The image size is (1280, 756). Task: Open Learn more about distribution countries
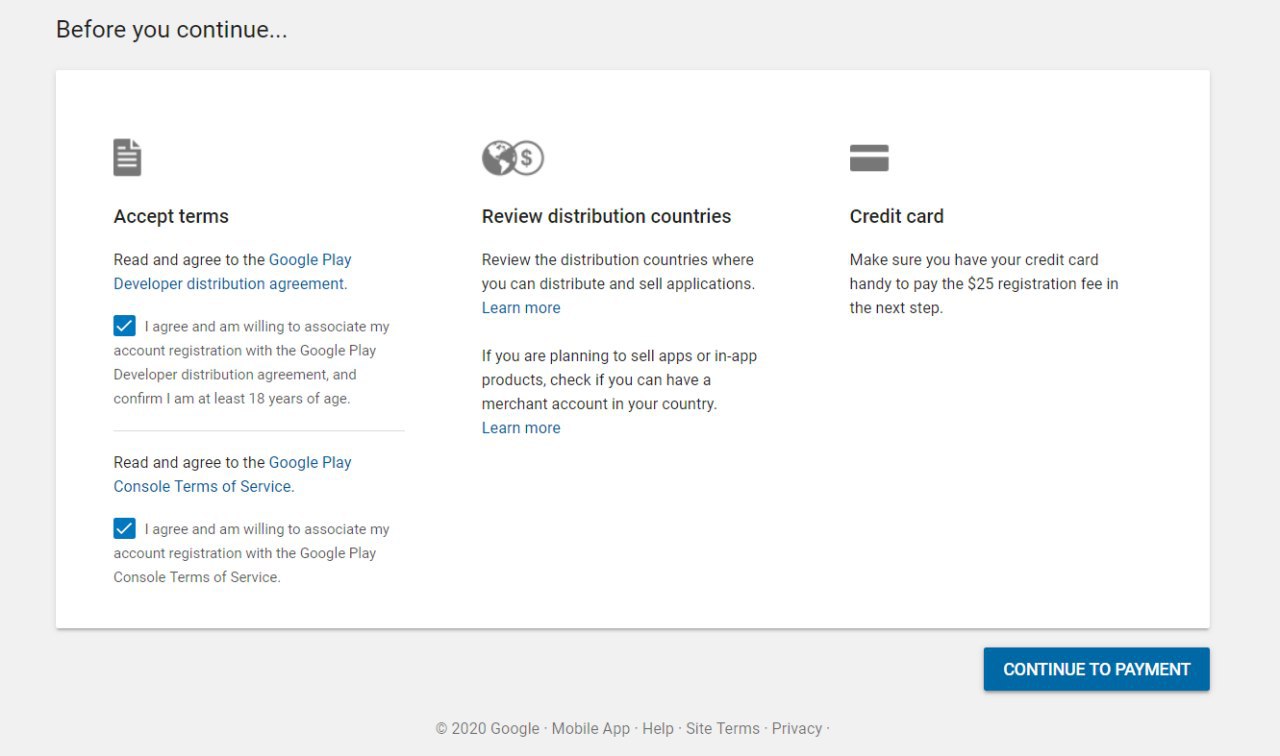click(521, 308)
